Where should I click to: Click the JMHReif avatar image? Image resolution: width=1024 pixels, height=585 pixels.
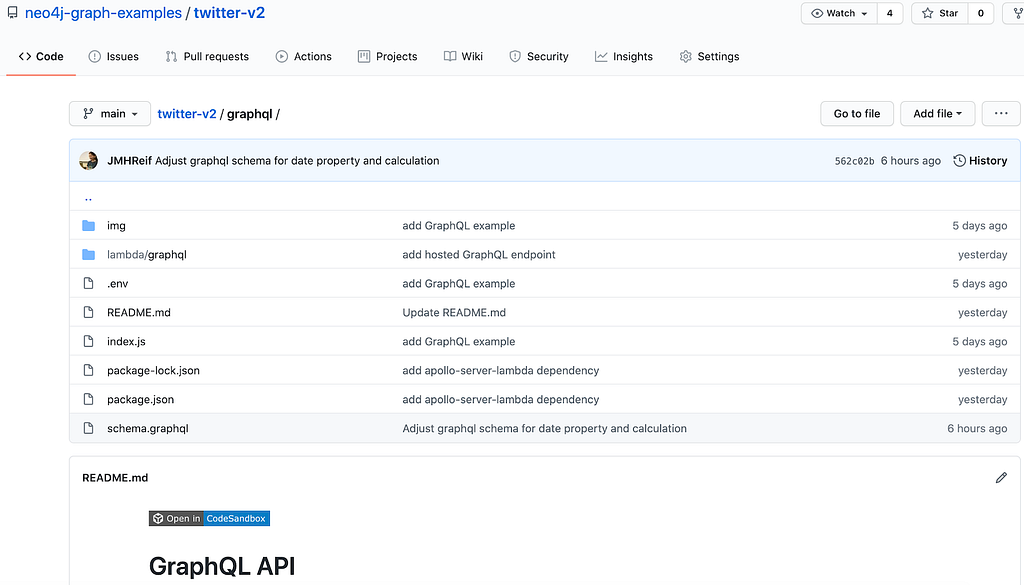[x=89, y=161]
